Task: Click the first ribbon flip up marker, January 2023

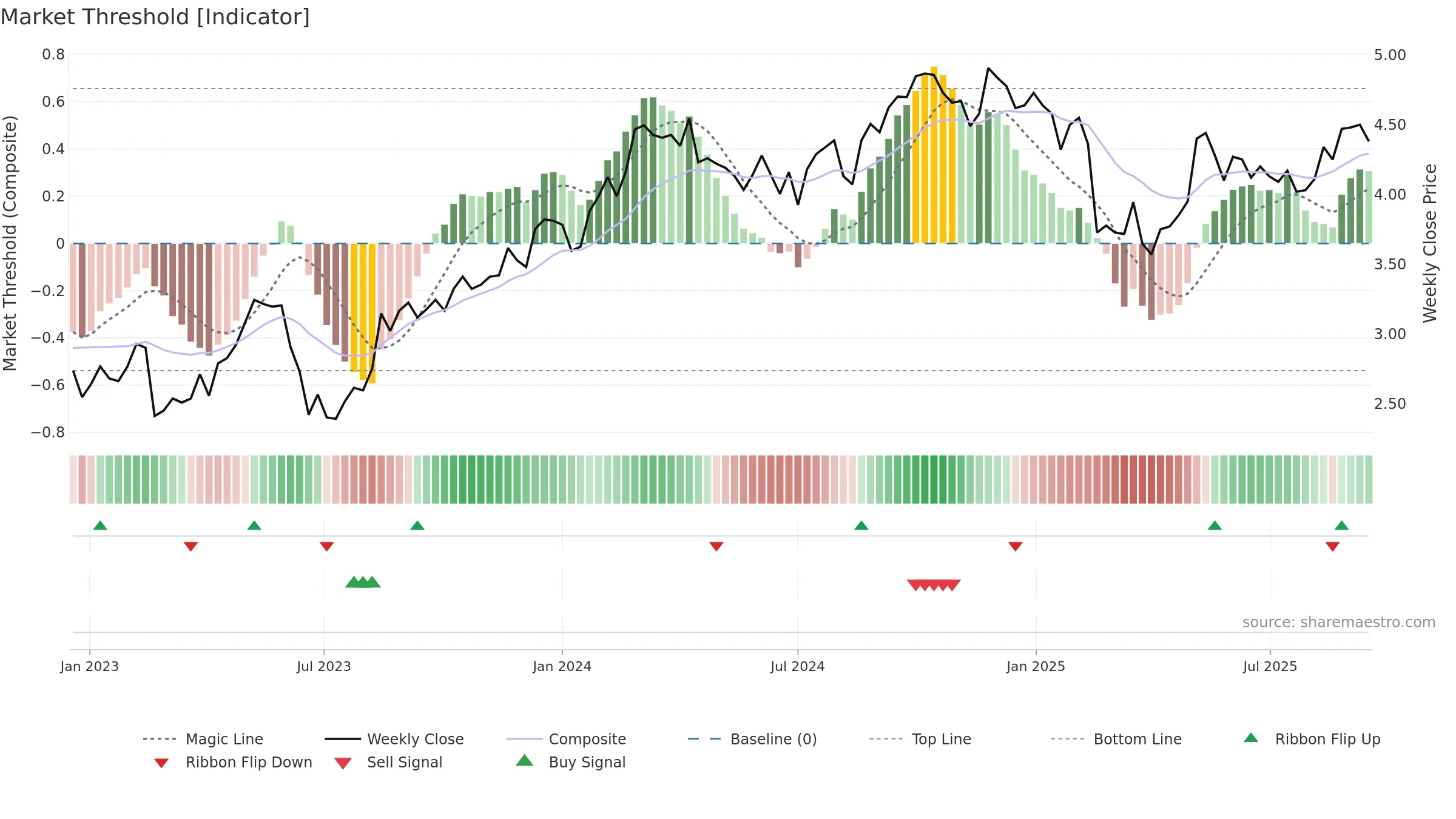Action: [x=100, y=525]
